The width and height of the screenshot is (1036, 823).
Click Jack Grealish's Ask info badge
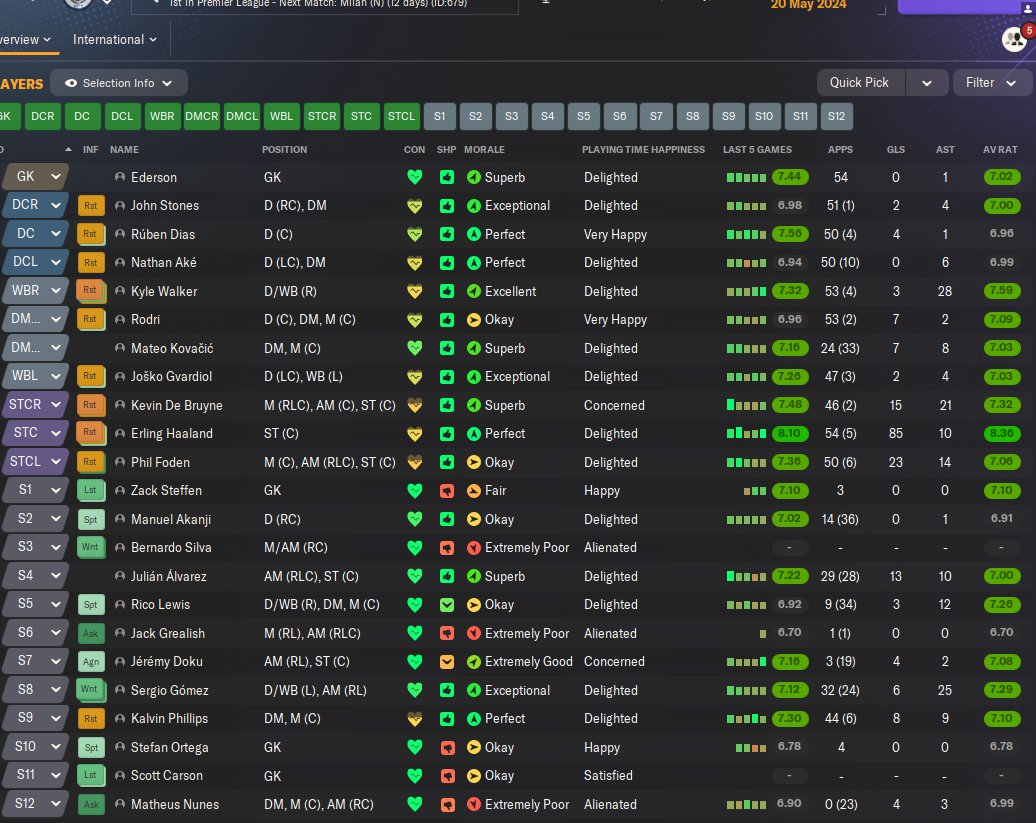point(91,633)
